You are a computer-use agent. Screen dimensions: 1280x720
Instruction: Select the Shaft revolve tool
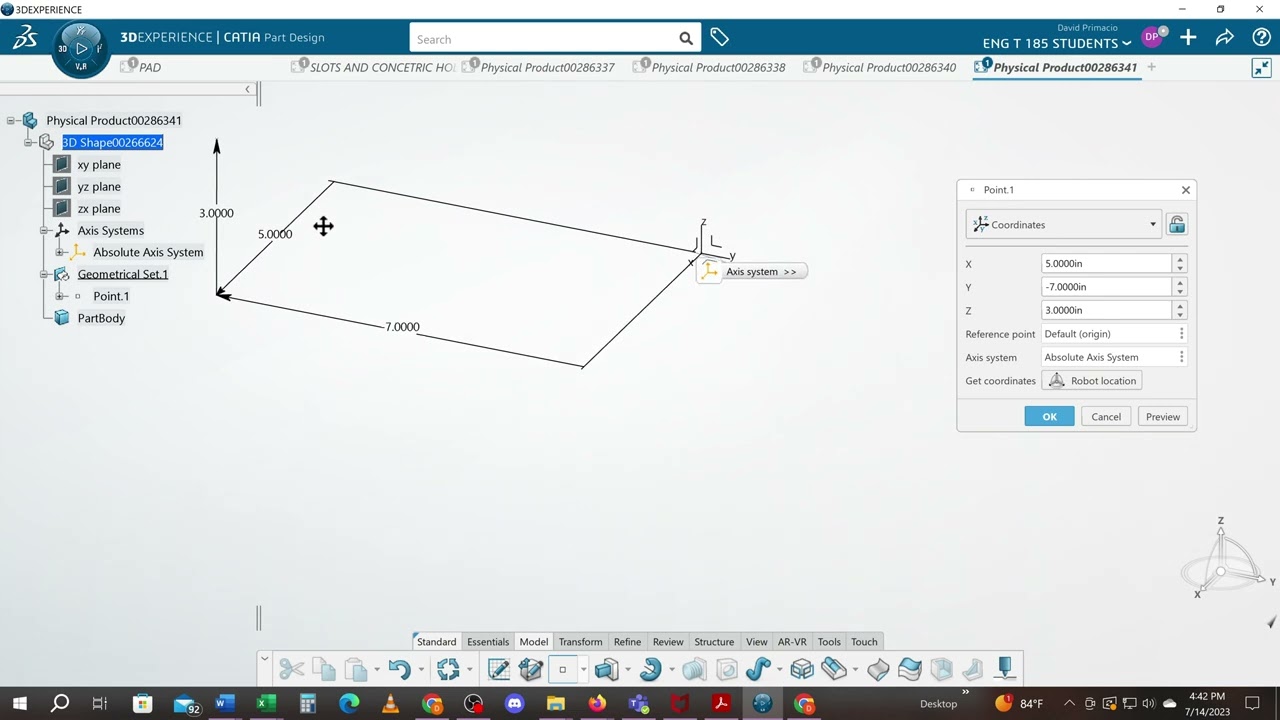651,669
